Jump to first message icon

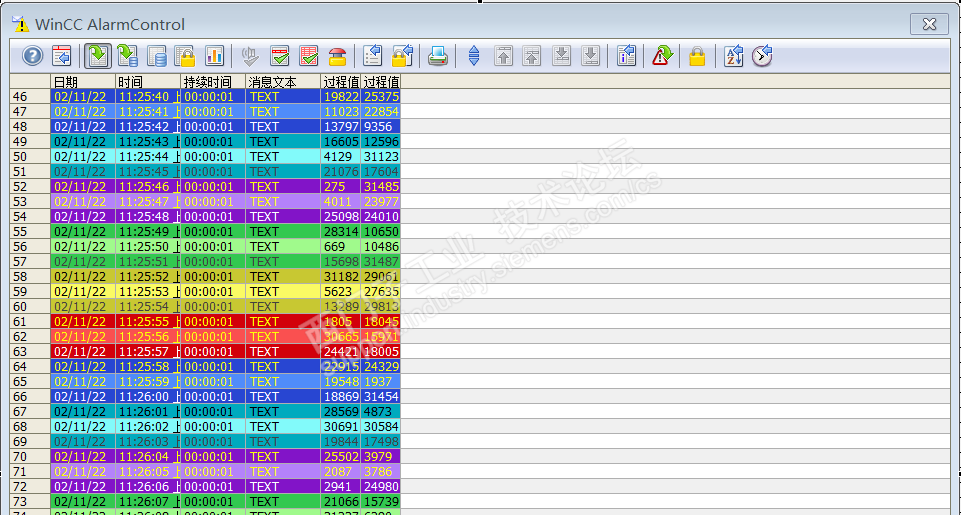point(503,56)
